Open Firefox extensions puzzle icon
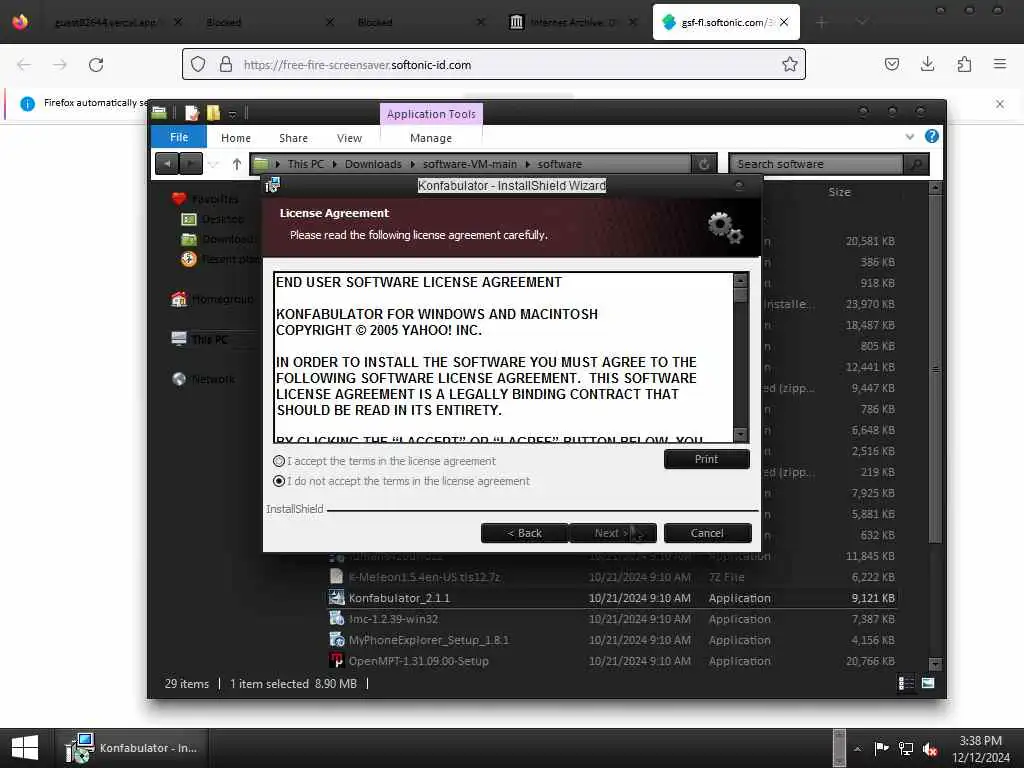Screen dimensions: 1024x768 point(964,64)
